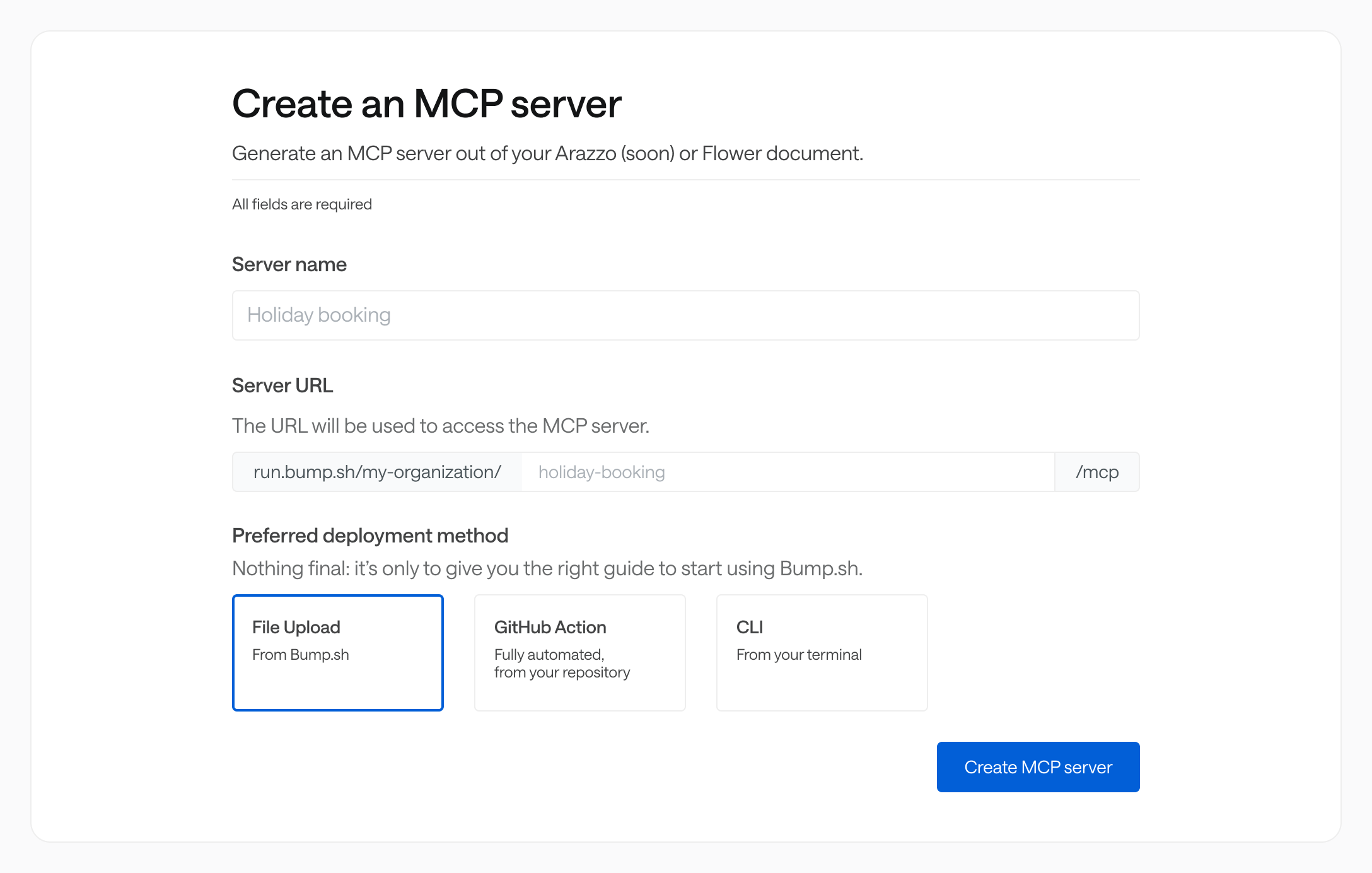Click the 'All fields are required' text
Image resolution: width=1372 pixels, height=873 pixels.
302,204
